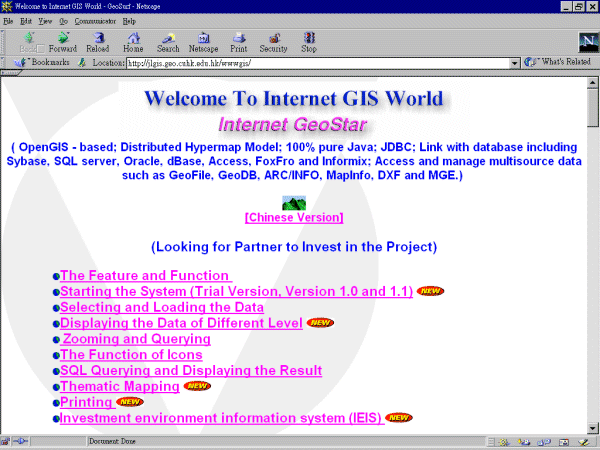
Task: Collapse the navigation toolbar grip handle
Action: pos(3,42)
